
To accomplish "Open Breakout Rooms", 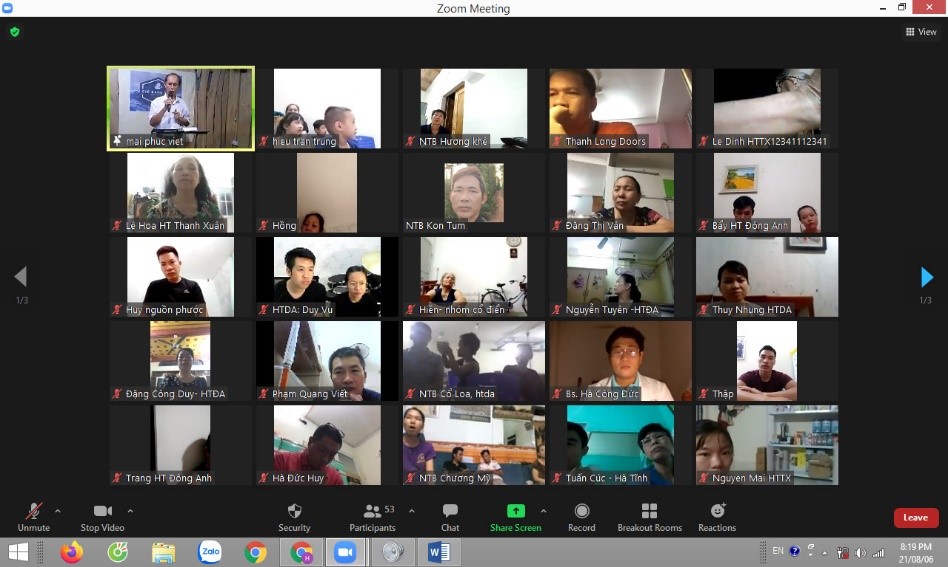I will [649, 517].
